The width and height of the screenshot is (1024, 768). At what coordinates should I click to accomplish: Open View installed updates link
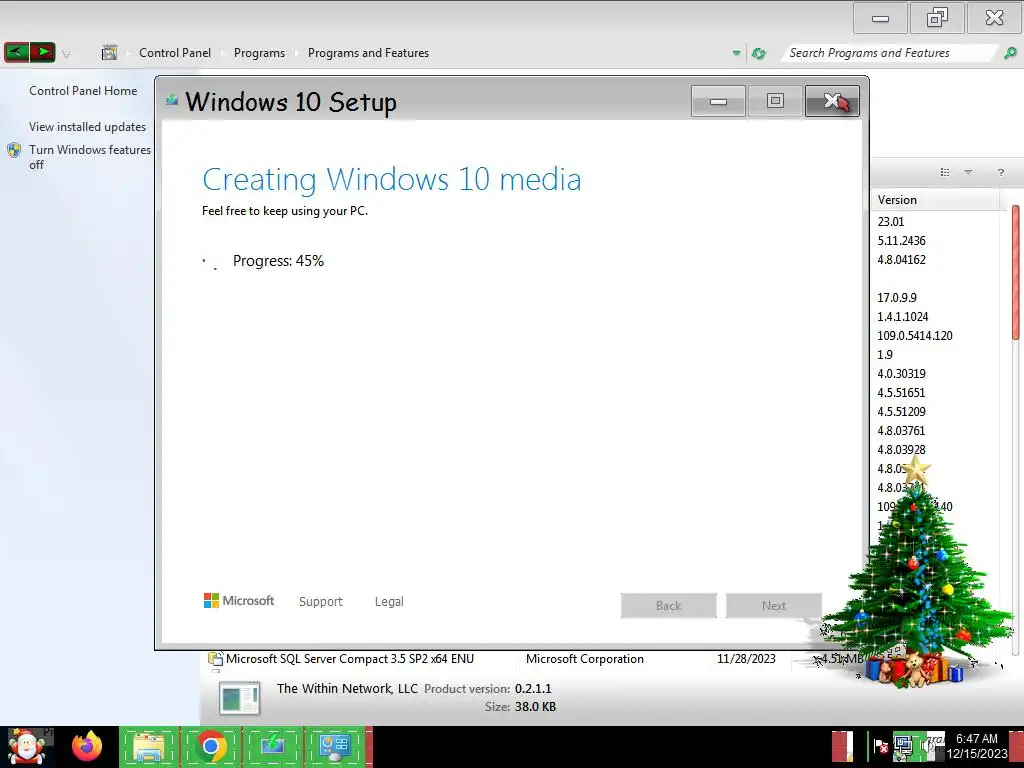[x=88, y=127]
